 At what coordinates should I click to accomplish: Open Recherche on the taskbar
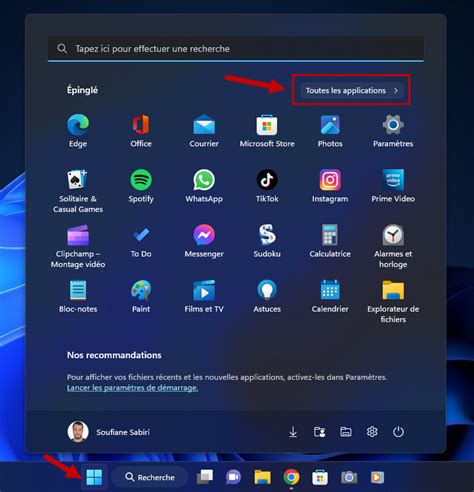pyautogui.click(x=150, y=477)
